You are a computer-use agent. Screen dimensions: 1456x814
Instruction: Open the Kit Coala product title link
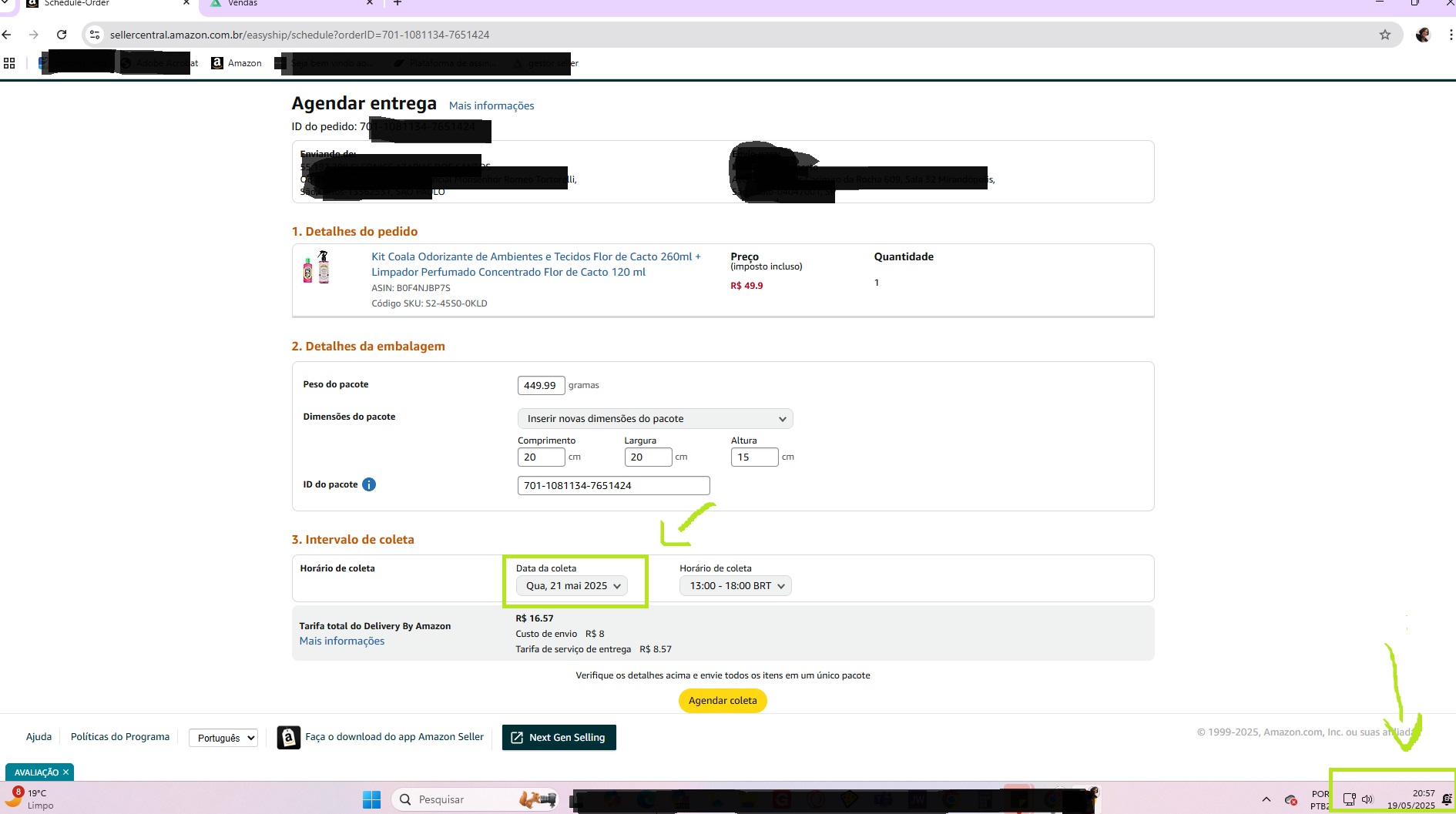[x=536, y=264]
